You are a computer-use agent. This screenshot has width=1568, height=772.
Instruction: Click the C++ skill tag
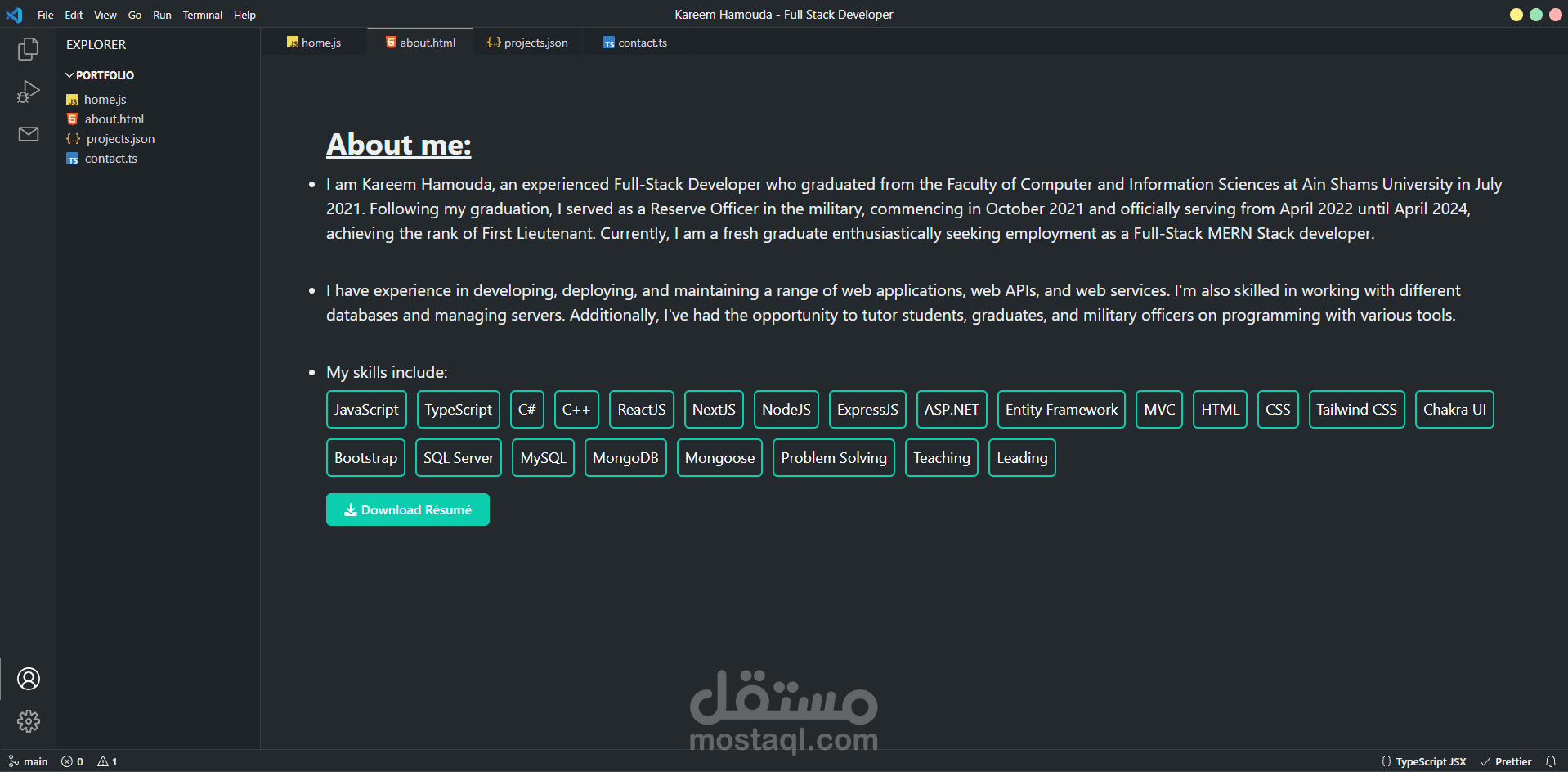[x=576, y=410]
